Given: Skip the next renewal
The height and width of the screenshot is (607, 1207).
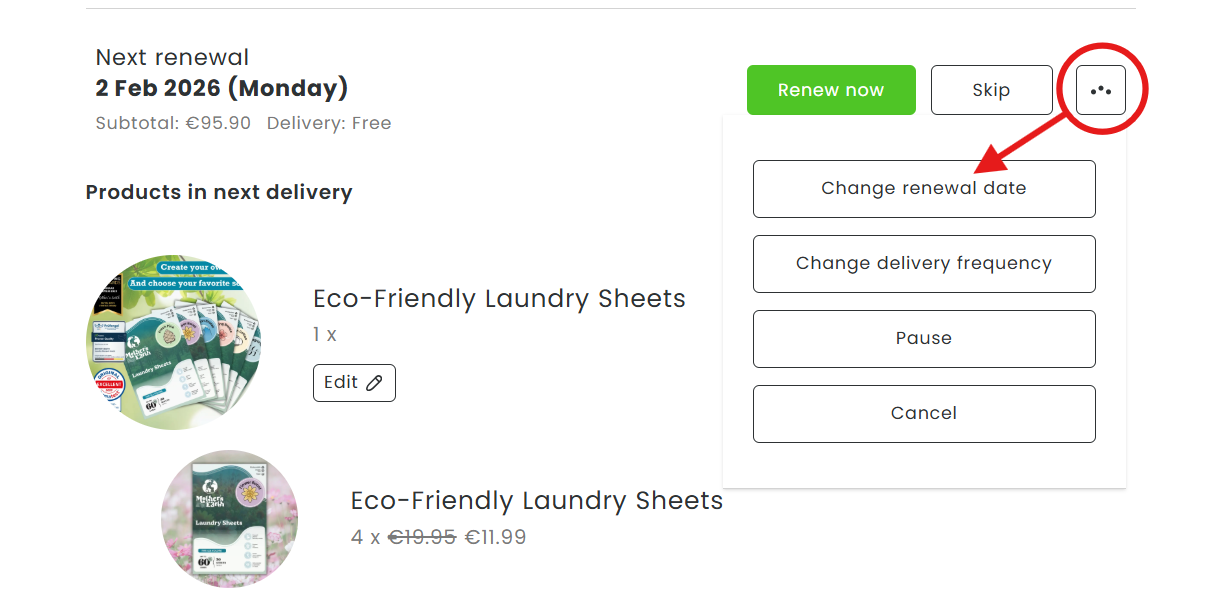Looking at the screenshot, I should (991, 90).
